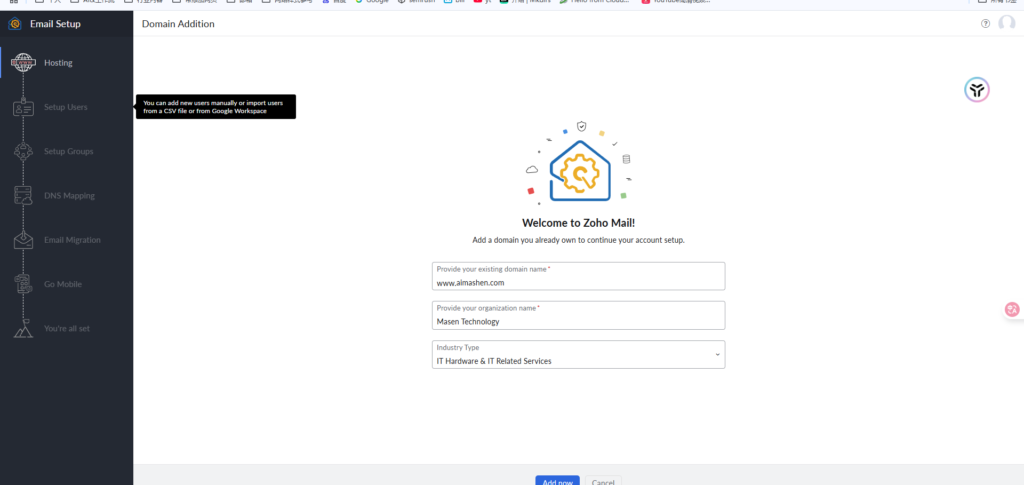This screenshot has width=1024, height=485.
Task: Click the Email Setup logo icon
Action: [14, 24]
